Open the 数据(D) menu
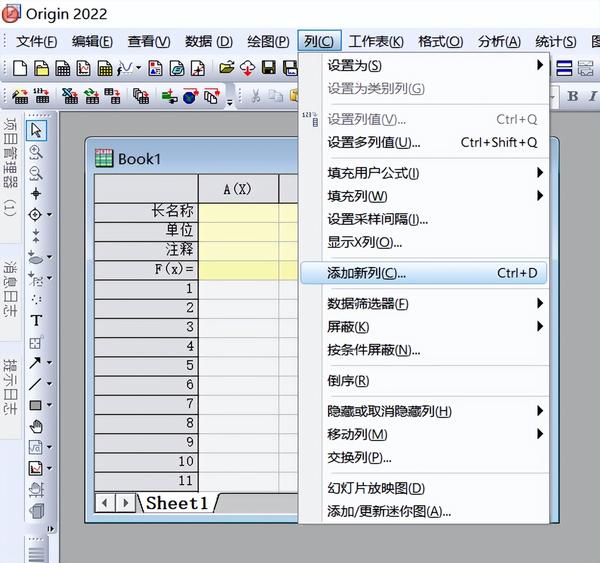Viewport: 600px width, 563px height. 209,41
